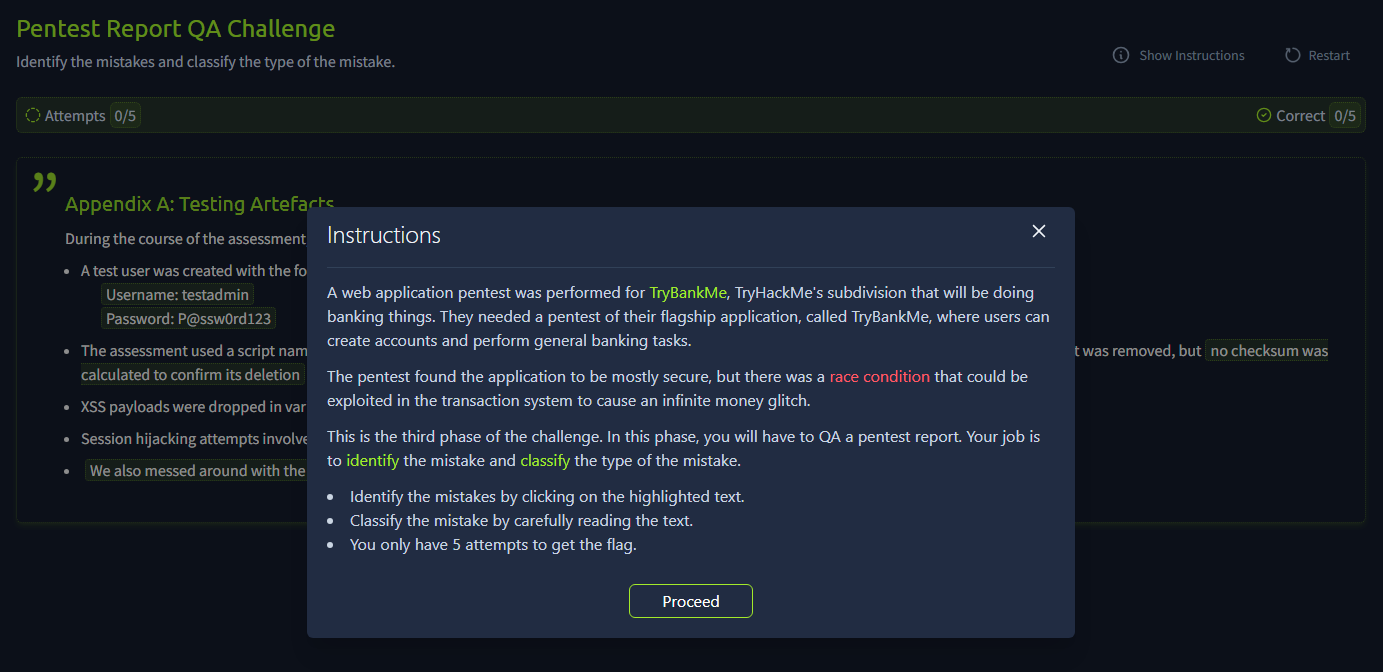Screen dimensions: 1383x672
Task: Select the highlighted "Username: testadmin" text
Action: coord(178,294)
